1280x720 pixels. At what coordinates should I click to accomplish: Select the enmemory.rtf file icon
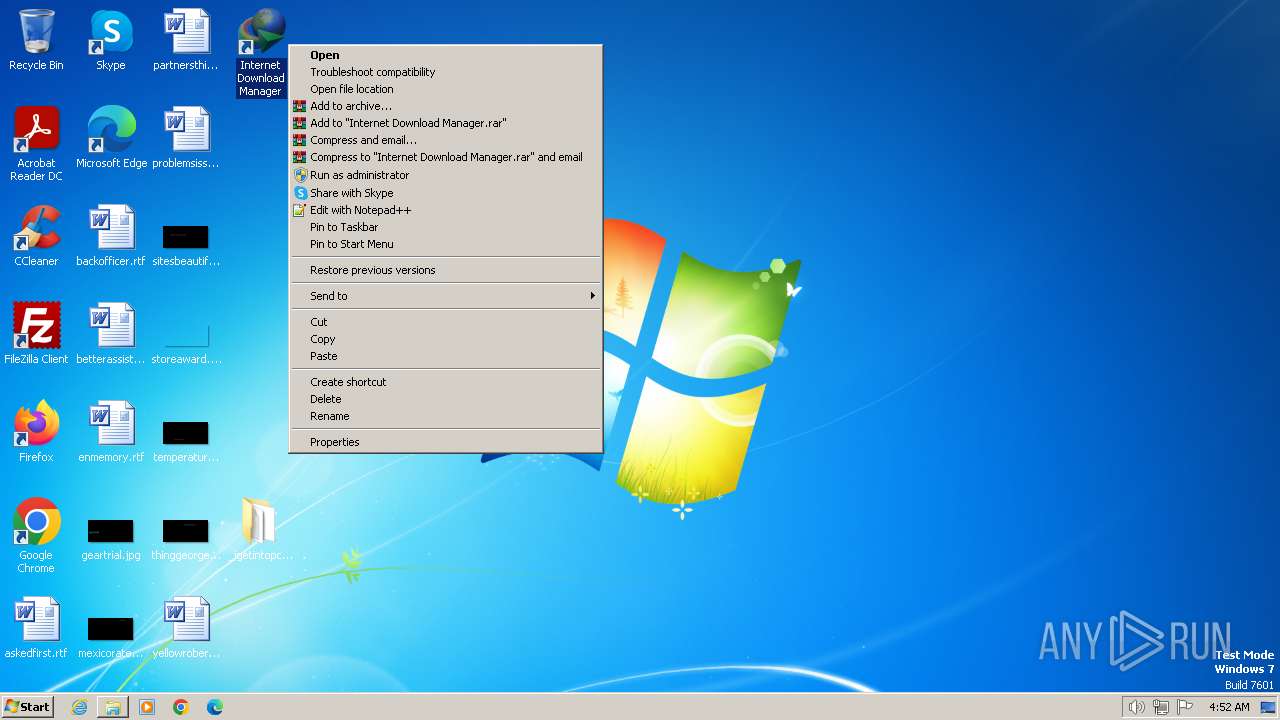[111, 432]
